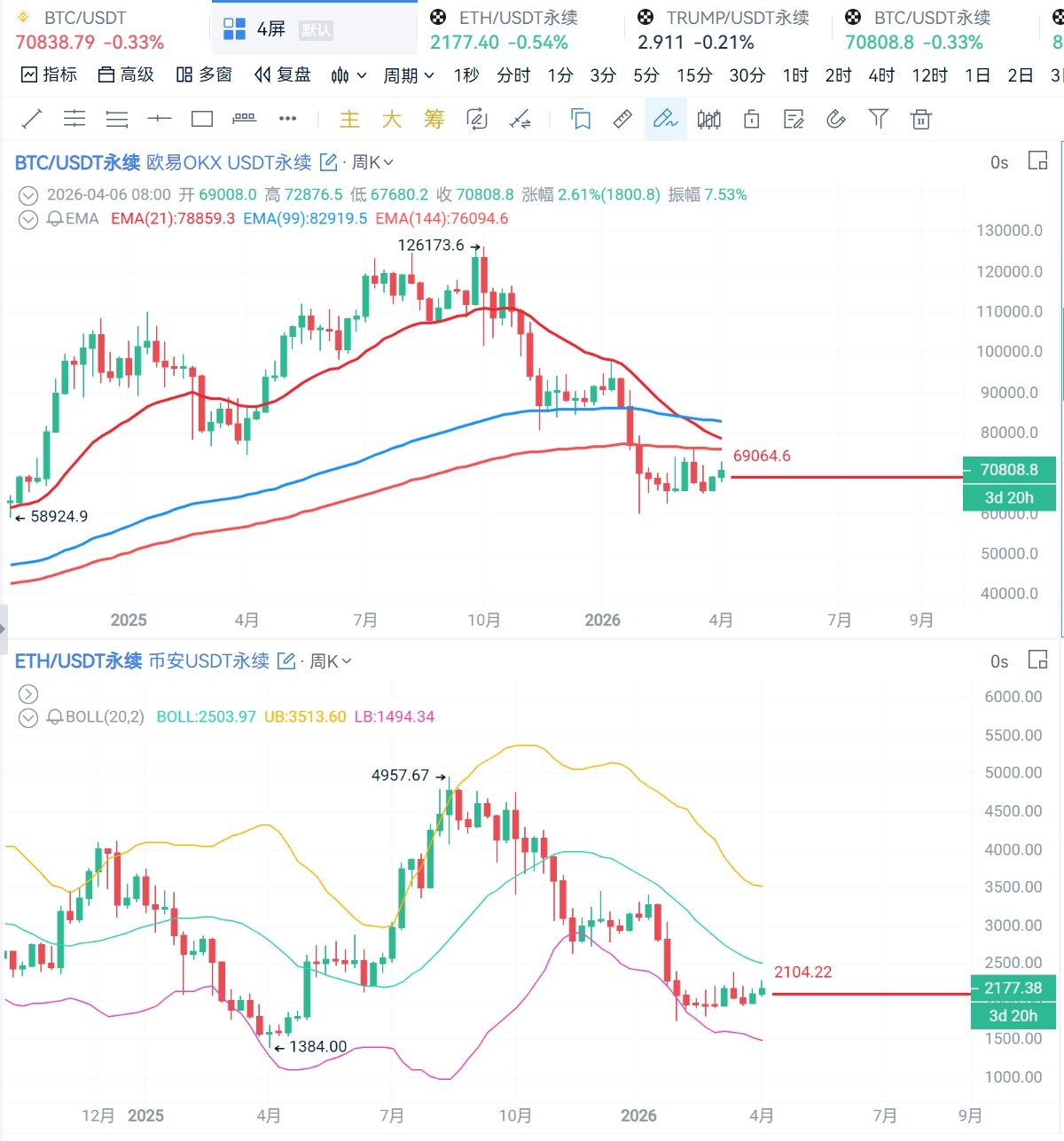Click the lock drawings icon
Viewport: 1064px width, 1141px height.
pos(751,119)
